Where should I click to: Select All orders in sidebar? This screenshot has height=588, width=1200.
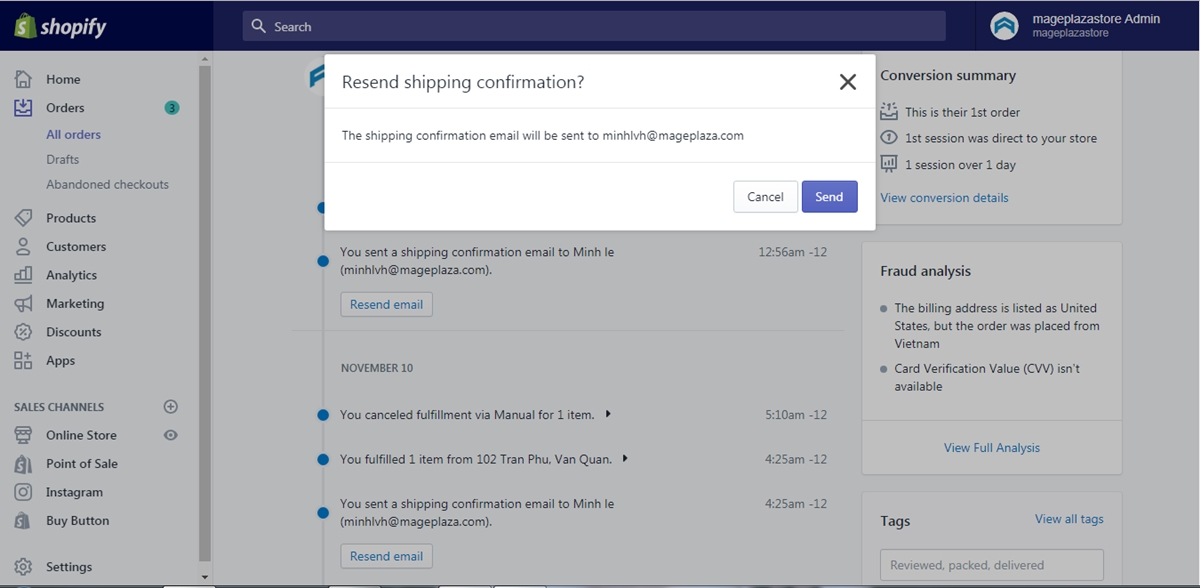click(x=73, y=134)
